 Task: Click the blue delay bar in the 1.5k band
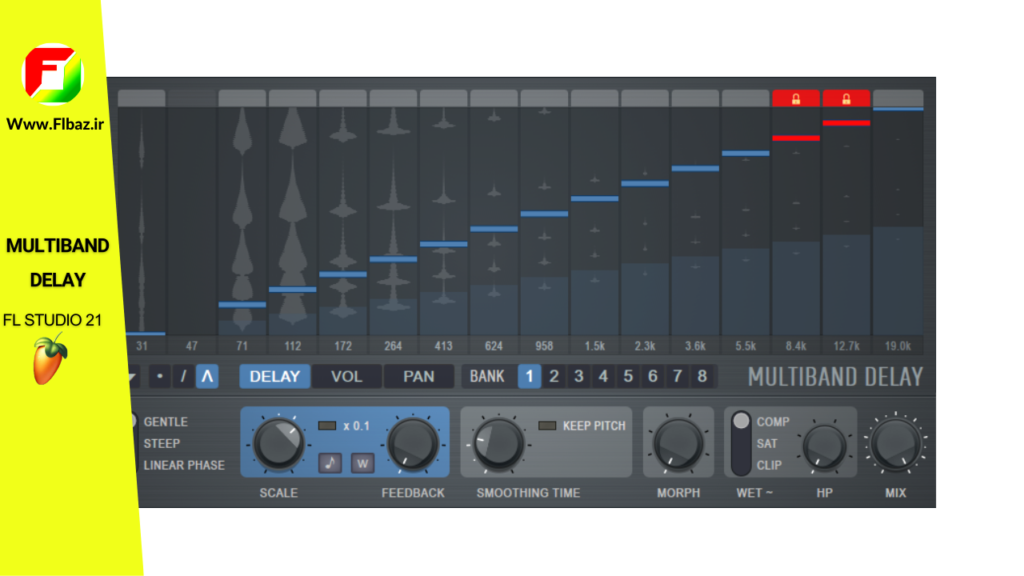pyautogui.click(x=594, y=199)
